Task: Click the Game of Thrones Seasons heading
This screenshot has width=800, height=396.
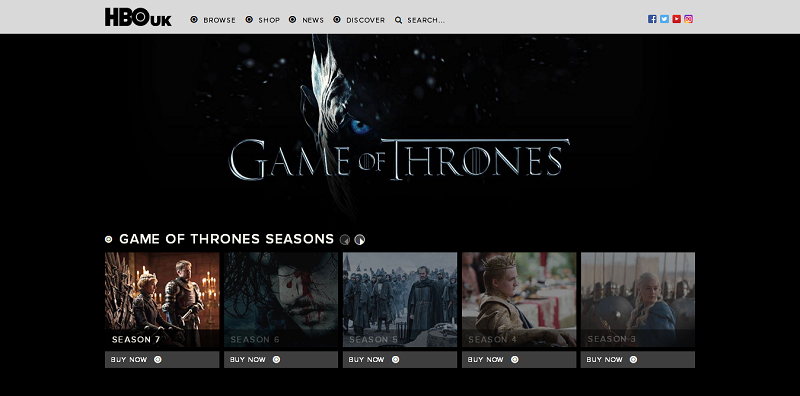Action: [227, 239]
